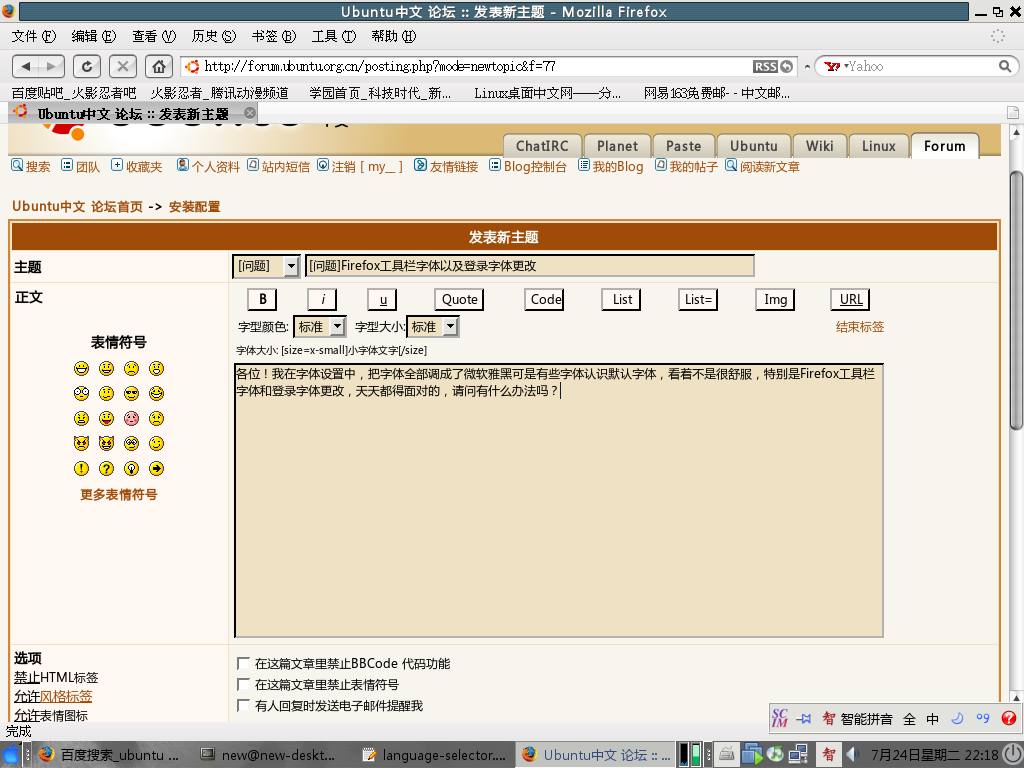Viewport: 1024px width, 768px height.
Task: Open the 历史 menu
Action: (x=214, y=36)
